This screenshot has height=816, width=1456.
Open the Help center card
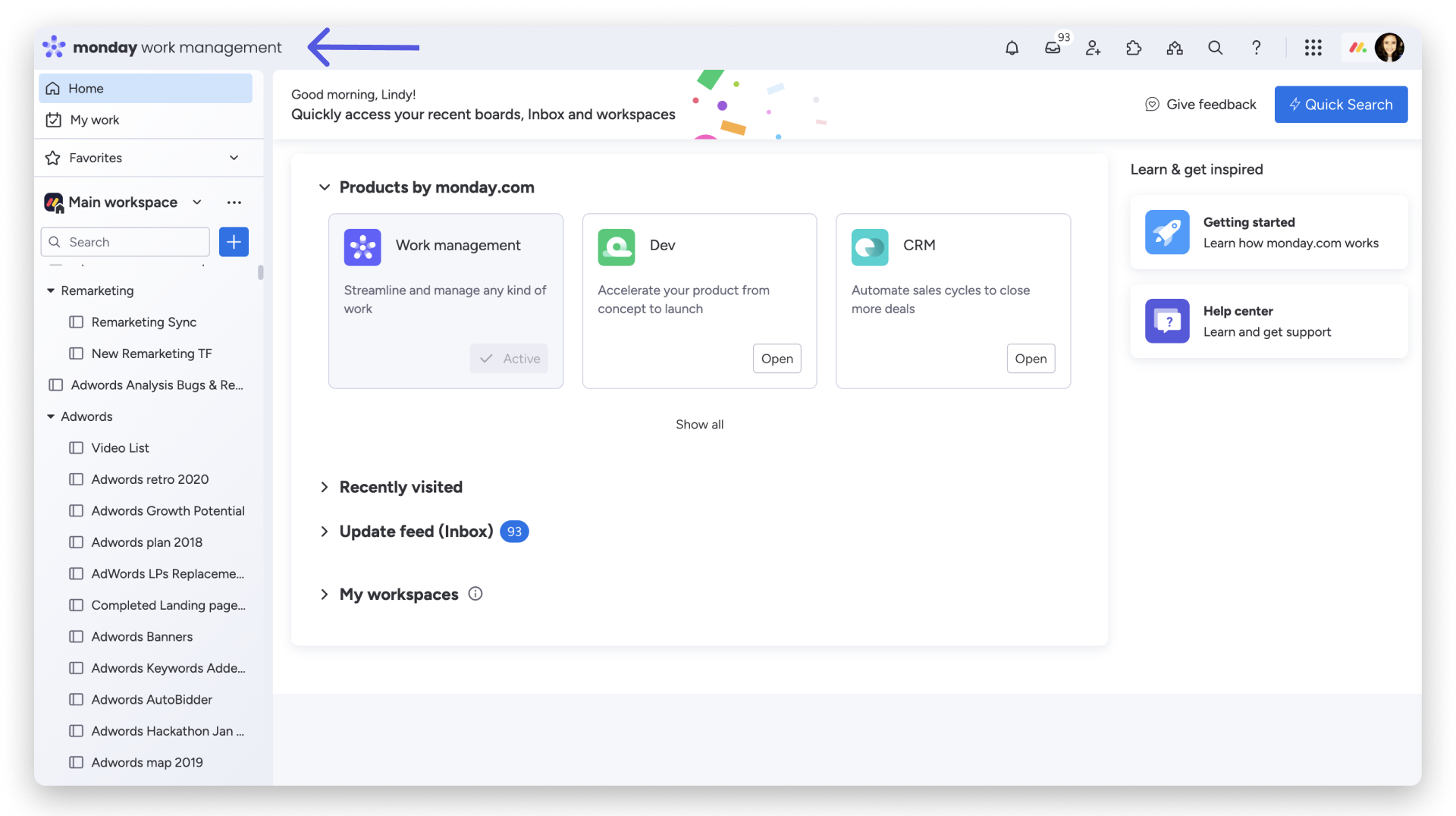click(x=1269, y=321)
